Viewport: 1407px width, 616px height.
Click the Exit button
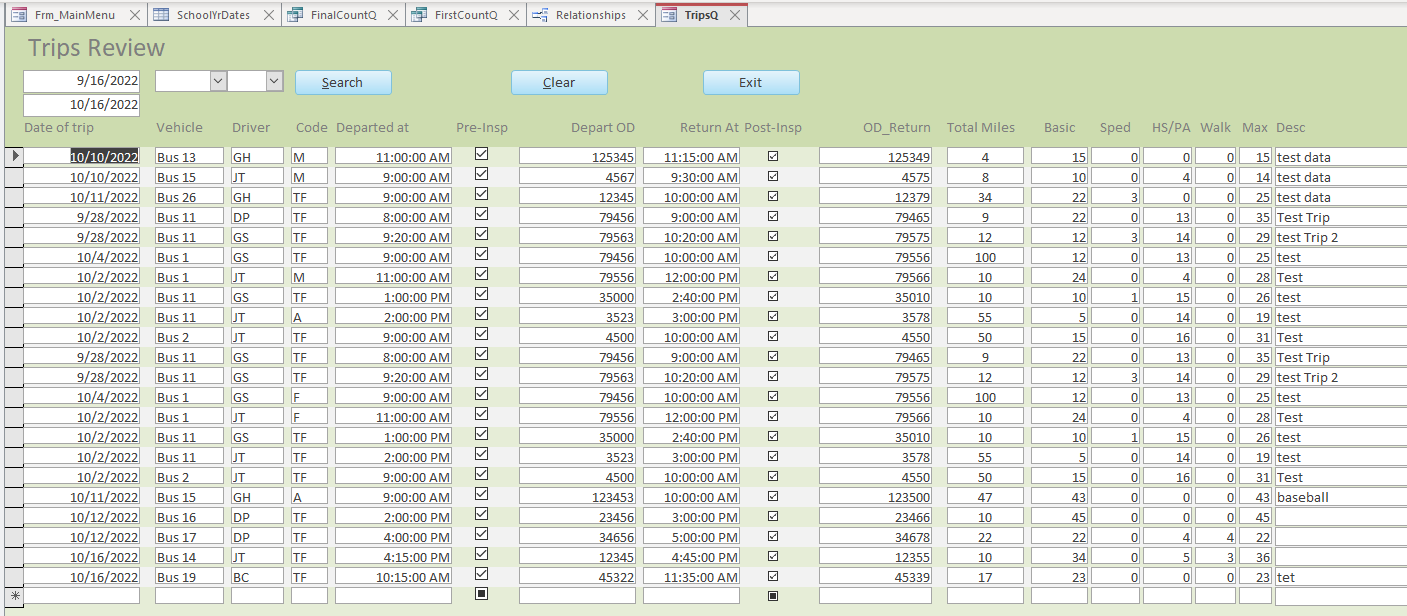click(x=751, y=82)
